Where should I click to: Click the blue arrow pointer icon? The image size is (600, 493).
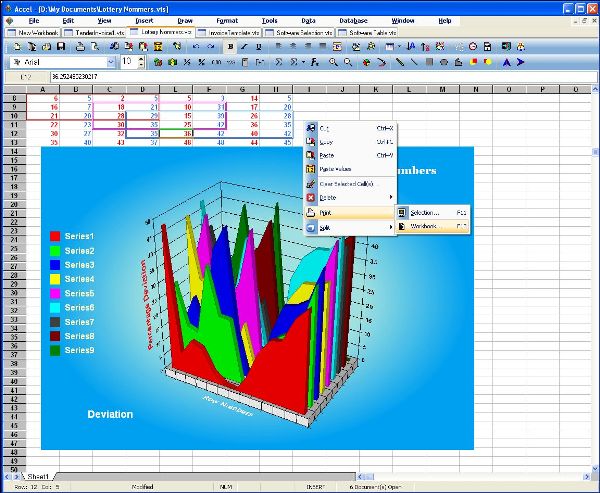[x=520, y=62]
